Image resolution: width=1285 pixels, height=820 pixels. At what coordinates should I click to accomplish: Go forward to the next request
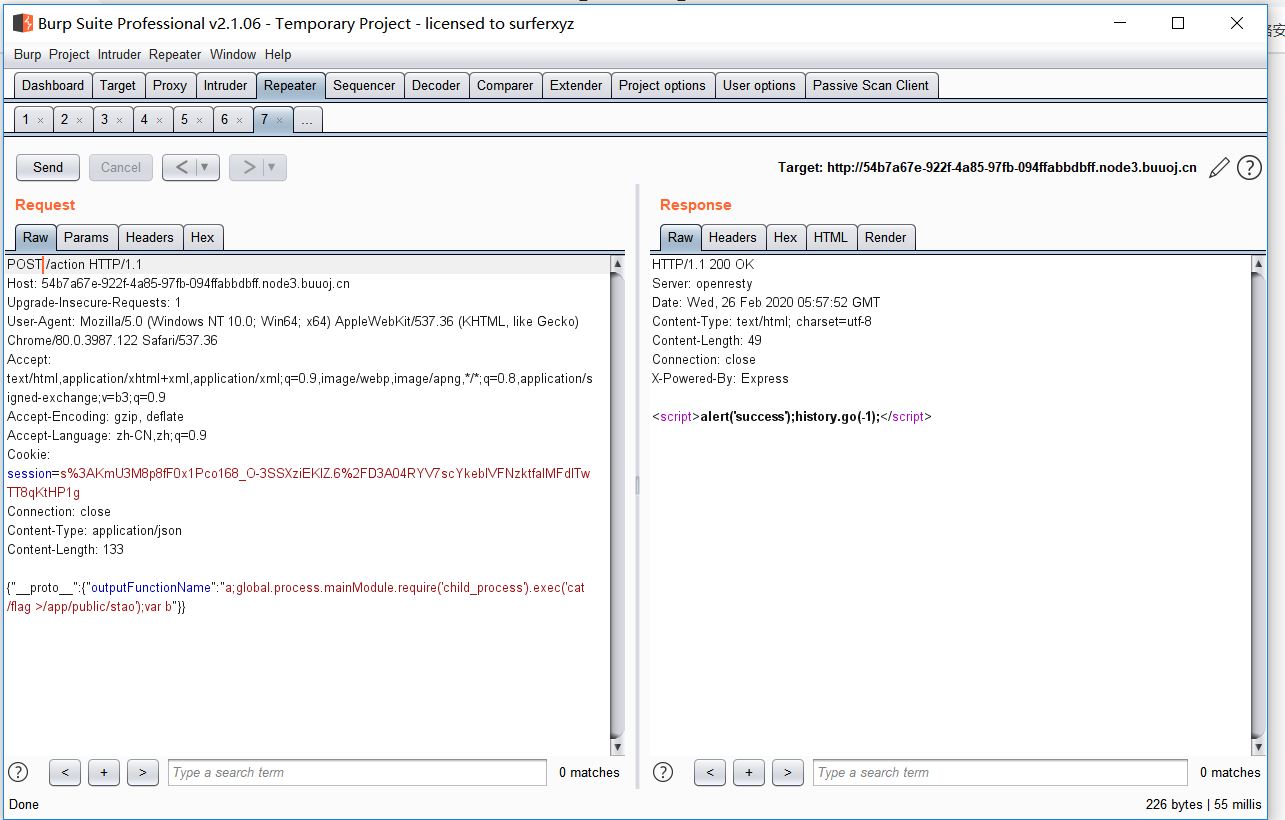click(x=248, y=168)
